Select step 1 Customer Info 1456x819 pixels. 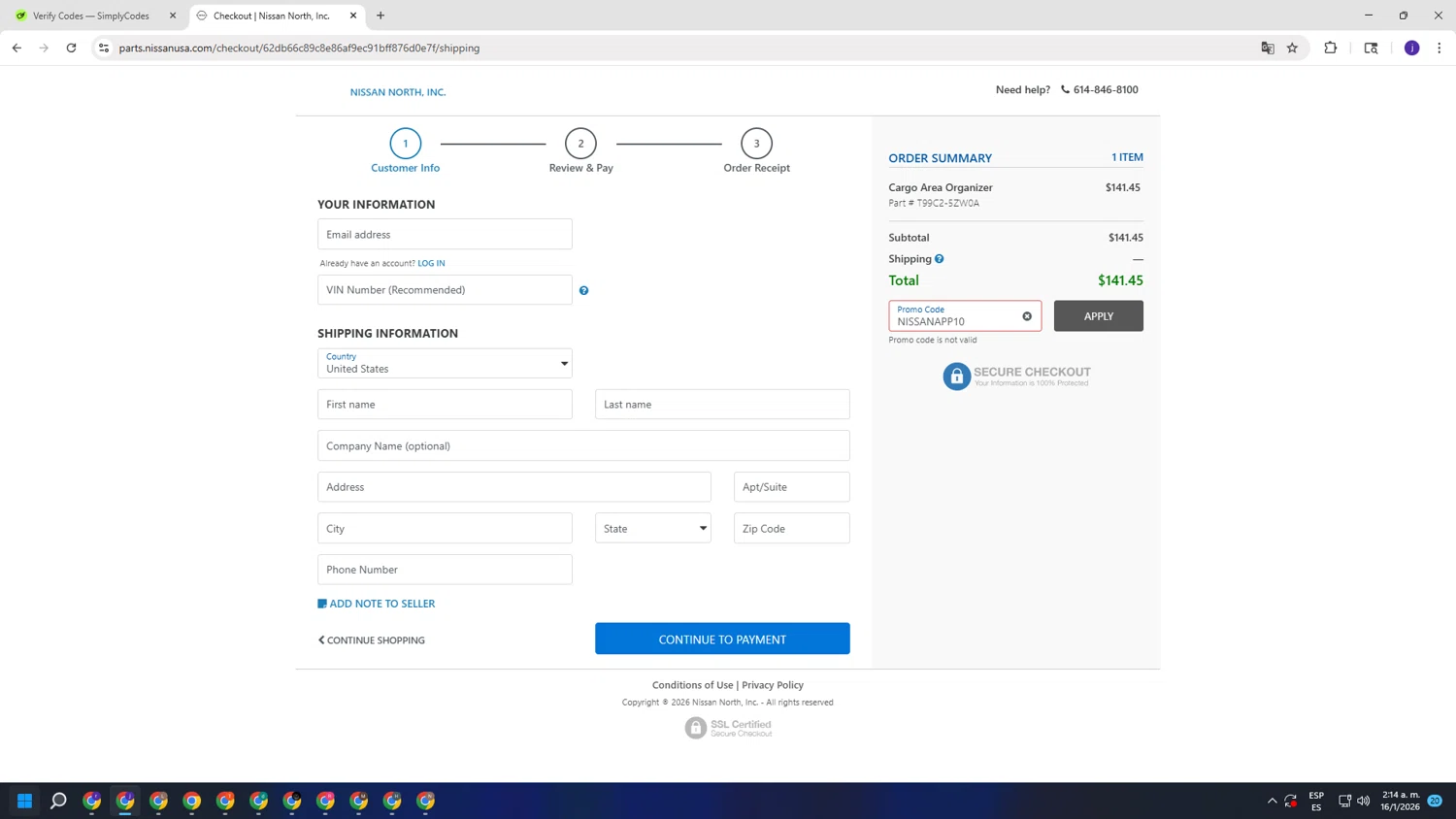pyautogui.click(x=406, y=150)
